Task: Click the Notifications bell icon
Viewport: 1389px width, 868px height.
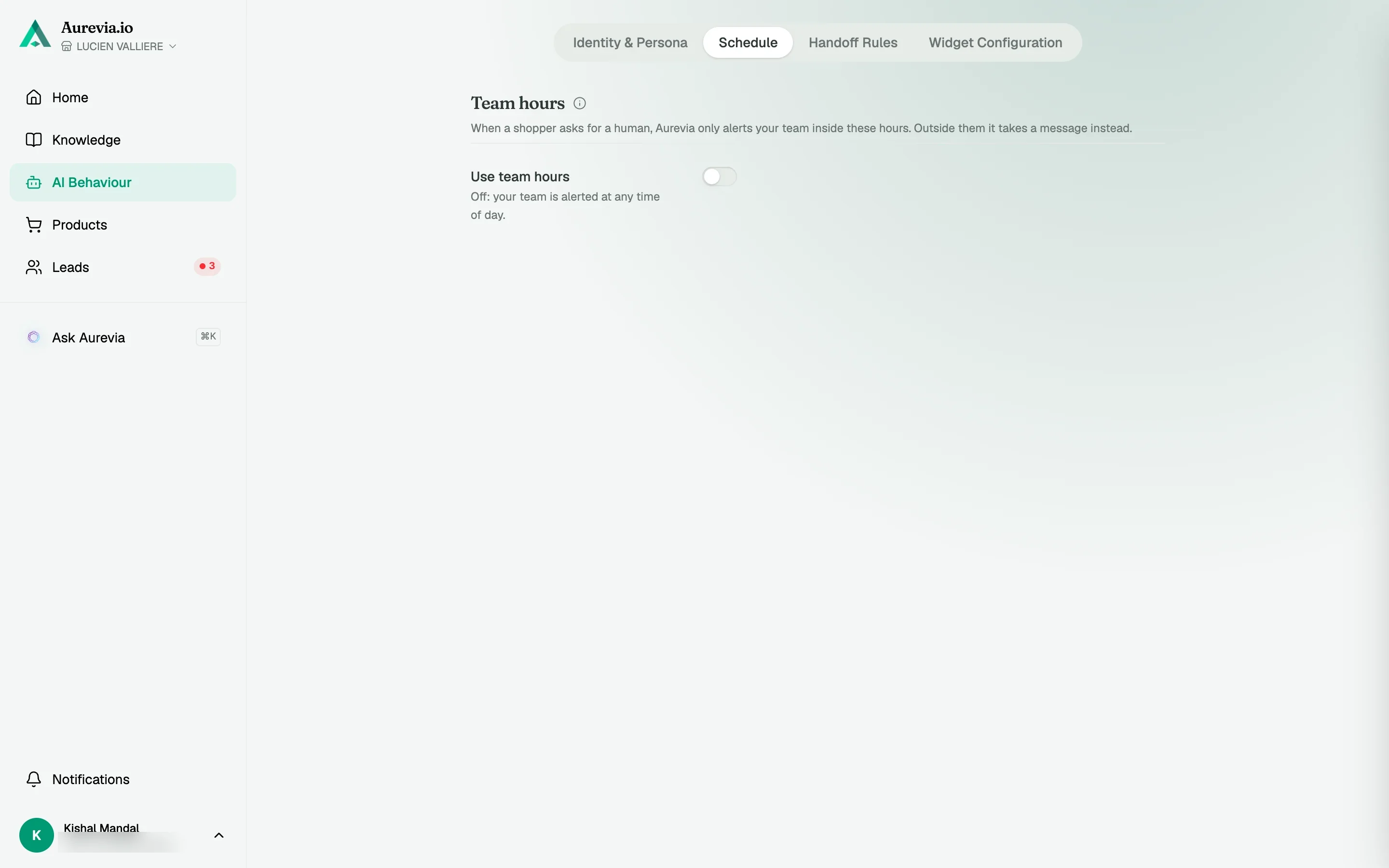Action: pyautogui.click(x=34, y=779)
